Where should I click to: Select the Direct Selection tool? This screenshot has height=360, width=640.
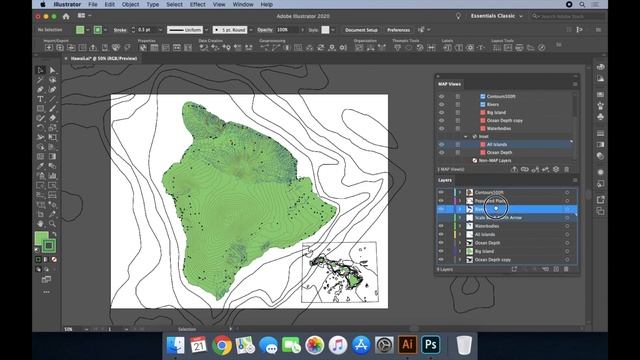[x=52, y=71]
